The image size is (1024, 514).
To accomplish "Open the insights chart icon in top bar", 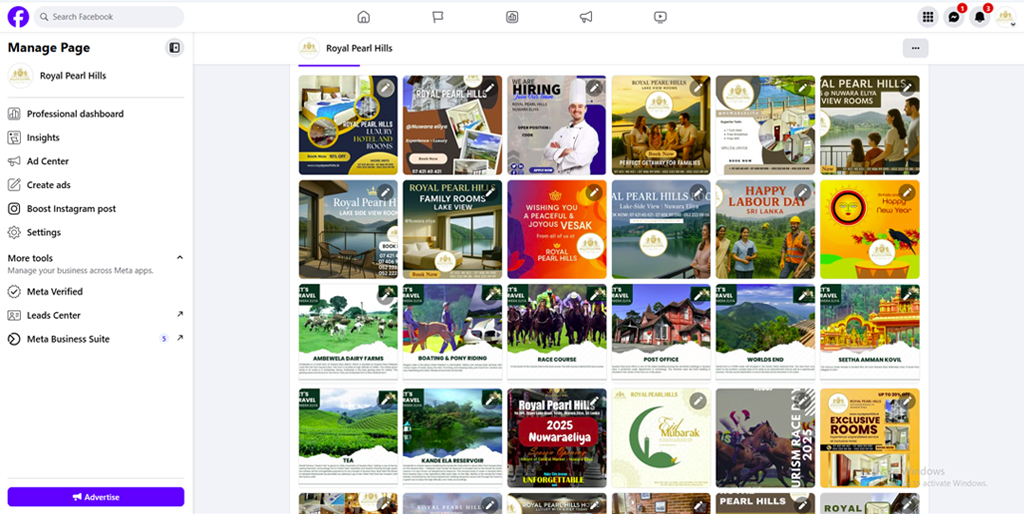I will click(512, 17).
